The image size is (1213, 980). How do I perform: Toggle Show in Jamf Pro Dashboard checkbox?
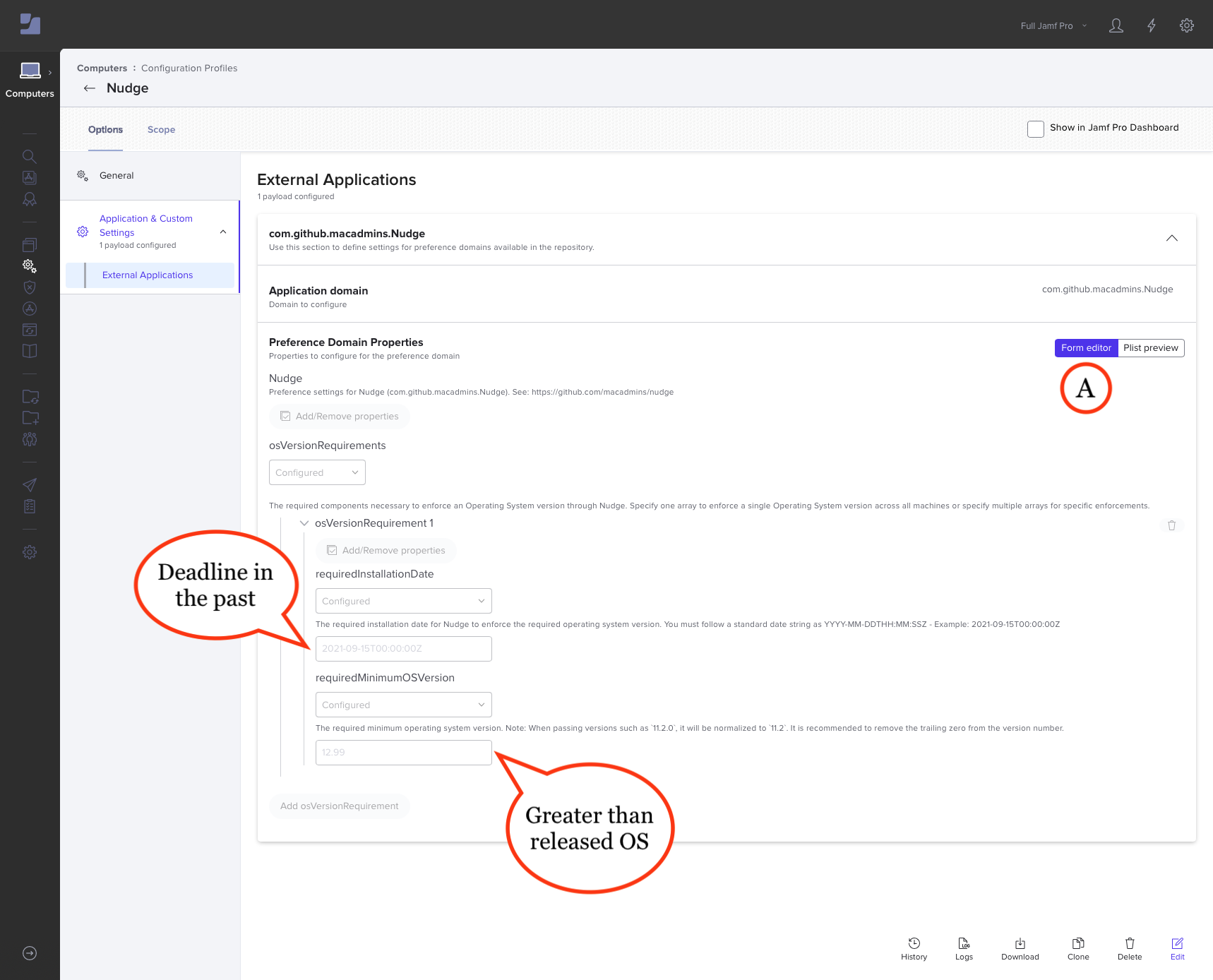click(1036, 129)
